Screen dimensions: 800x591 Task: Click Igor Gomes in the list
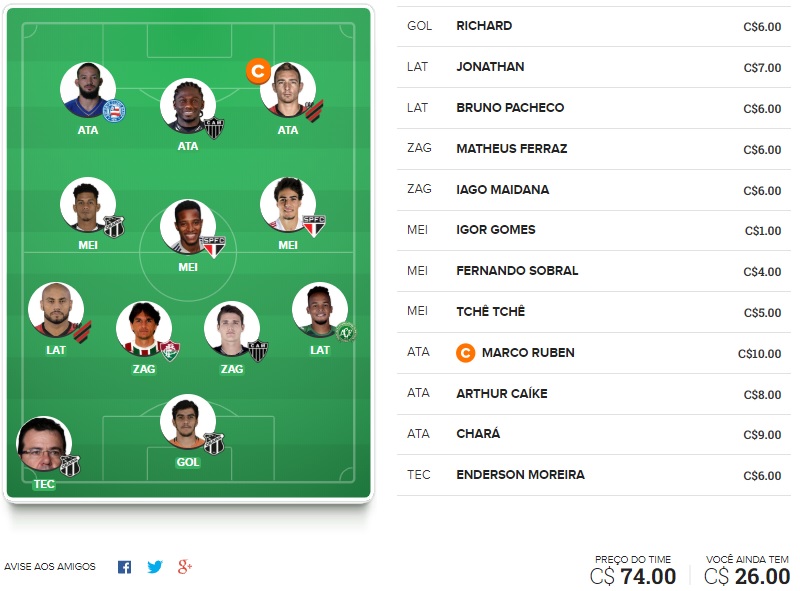click(x=495, y=230)
